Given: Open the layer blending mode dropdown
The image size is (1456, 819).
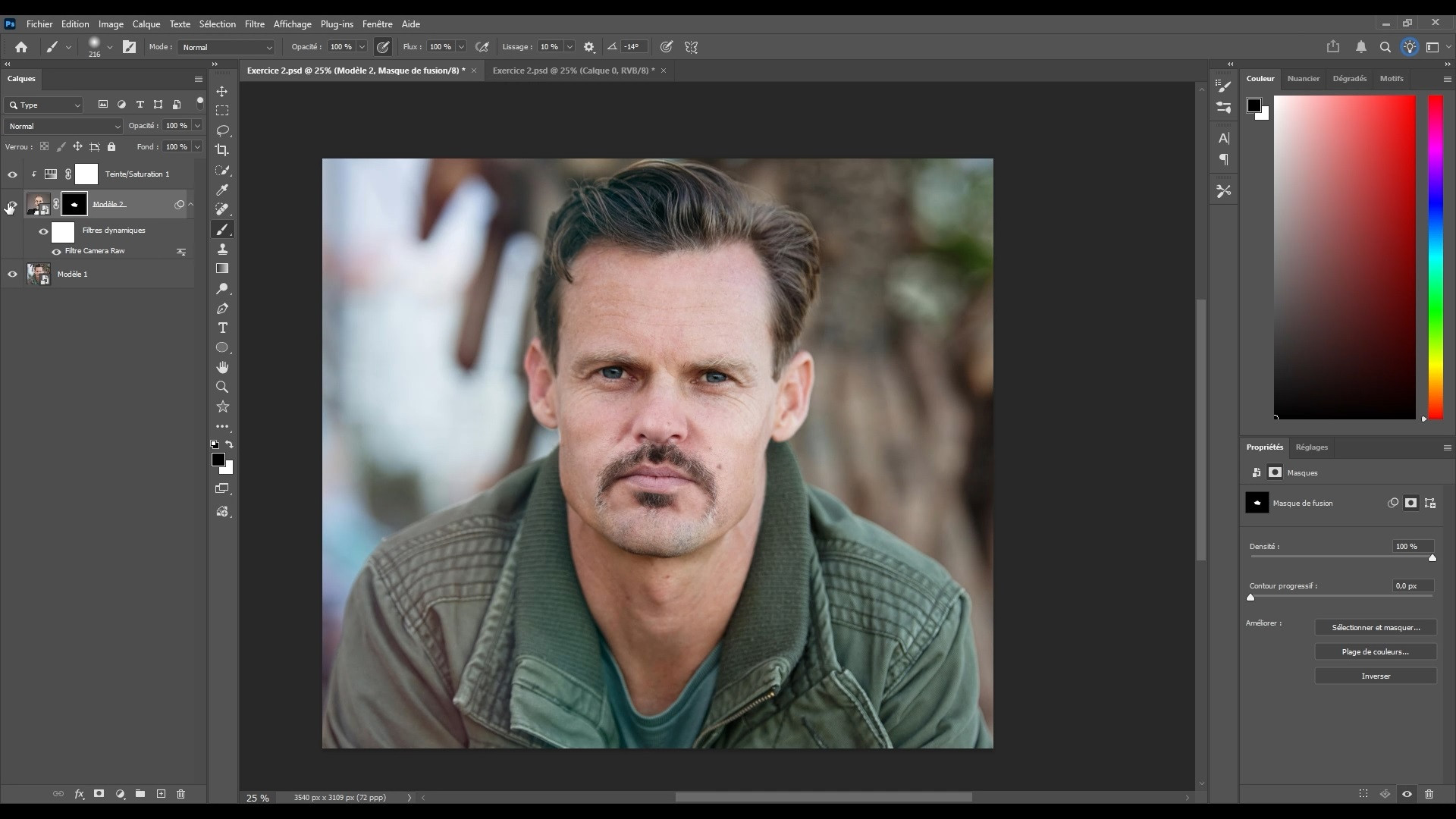Looking at the screenshot, I should pyautogui.click(x=64, y=126).
